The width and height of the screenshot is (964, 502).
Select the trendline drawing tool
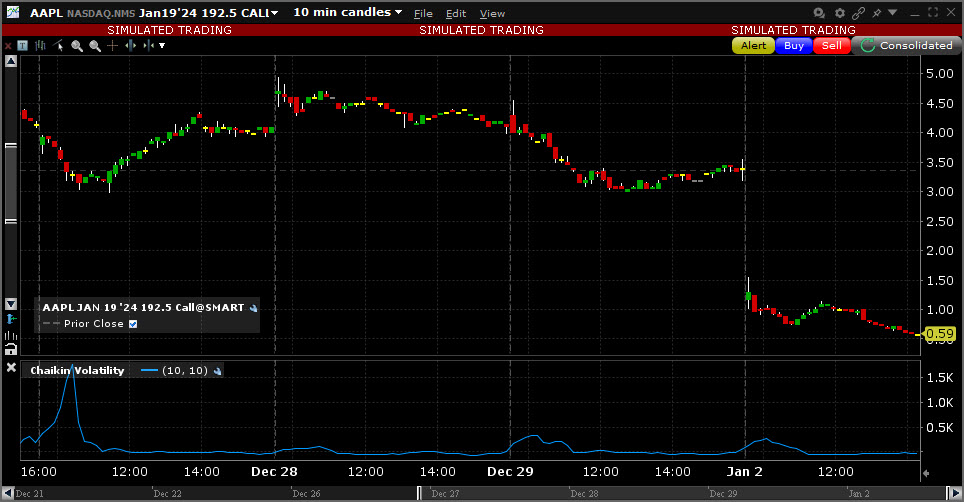58,45
